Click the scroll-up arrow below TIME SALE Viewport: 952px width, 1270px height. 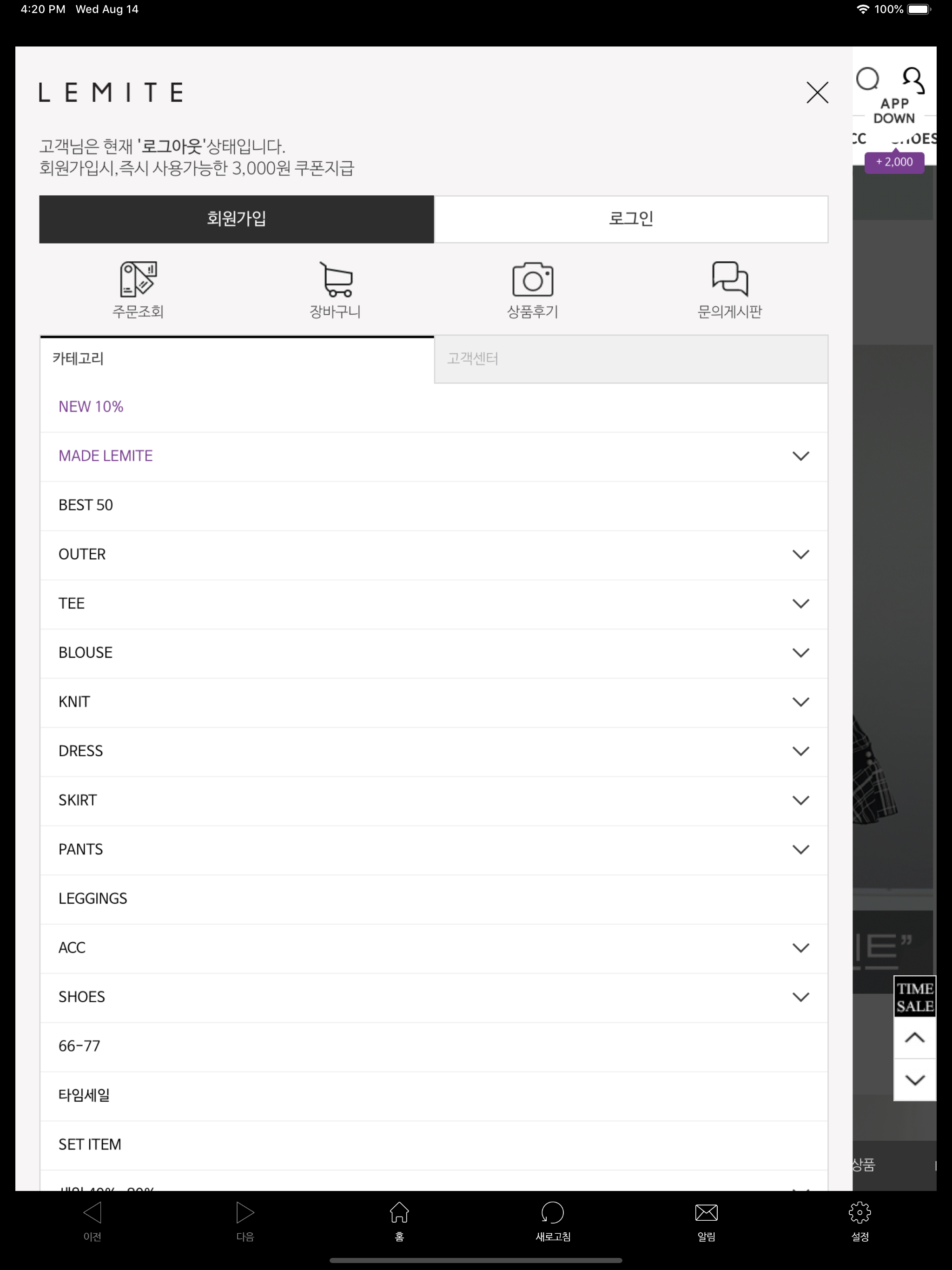(x=915, y=1038)
